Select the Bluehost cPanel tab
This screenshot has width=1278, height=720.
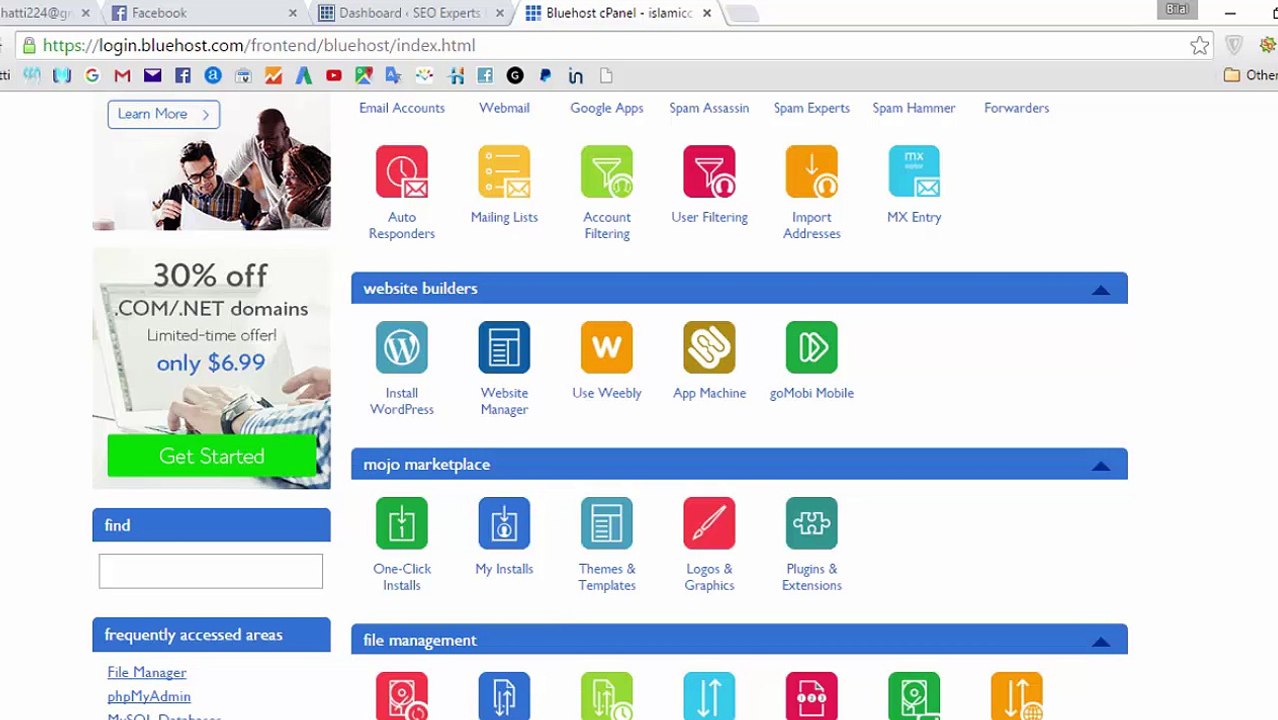pyautogui.click(x=617, y=13)
